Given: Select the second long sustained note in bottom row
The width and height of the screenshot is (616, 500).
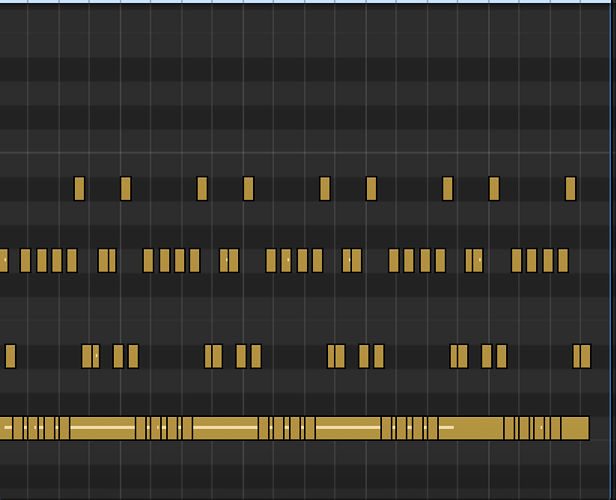Looking at the screenshot, I should [x=226, y=428].
